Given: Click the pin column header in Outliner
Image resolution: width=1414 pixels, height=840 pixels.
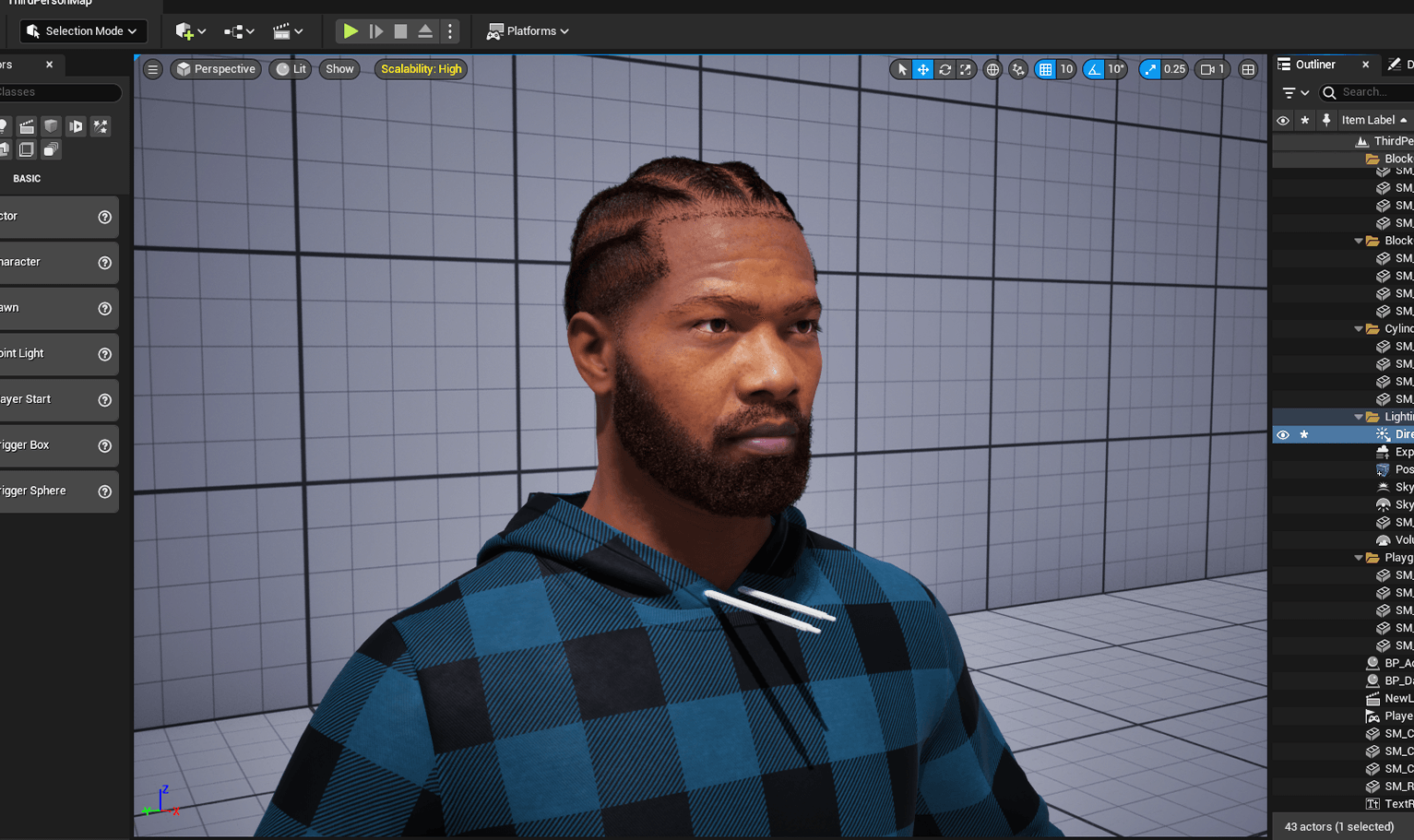Looking at the screenshot, I should click(1326, 120).
